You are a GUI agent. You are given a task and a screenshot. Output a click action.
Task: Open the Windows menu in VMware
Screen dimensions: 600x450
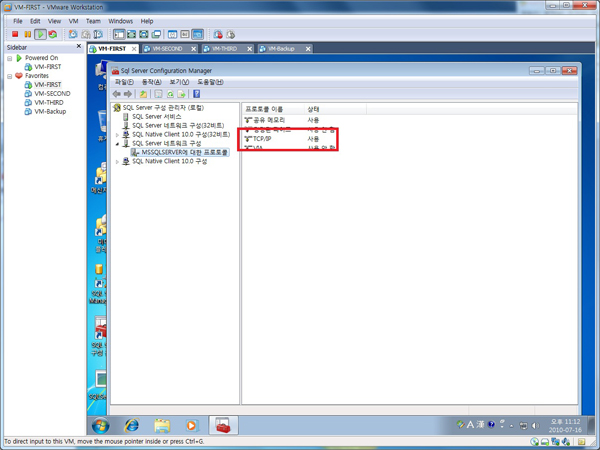click(121, 21)
